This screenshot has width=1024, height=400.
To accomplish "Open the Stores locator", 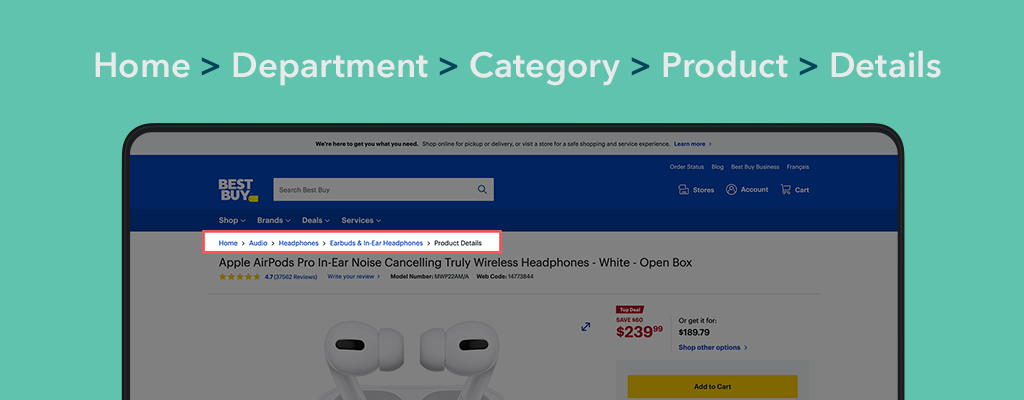I will click(696, 190).
